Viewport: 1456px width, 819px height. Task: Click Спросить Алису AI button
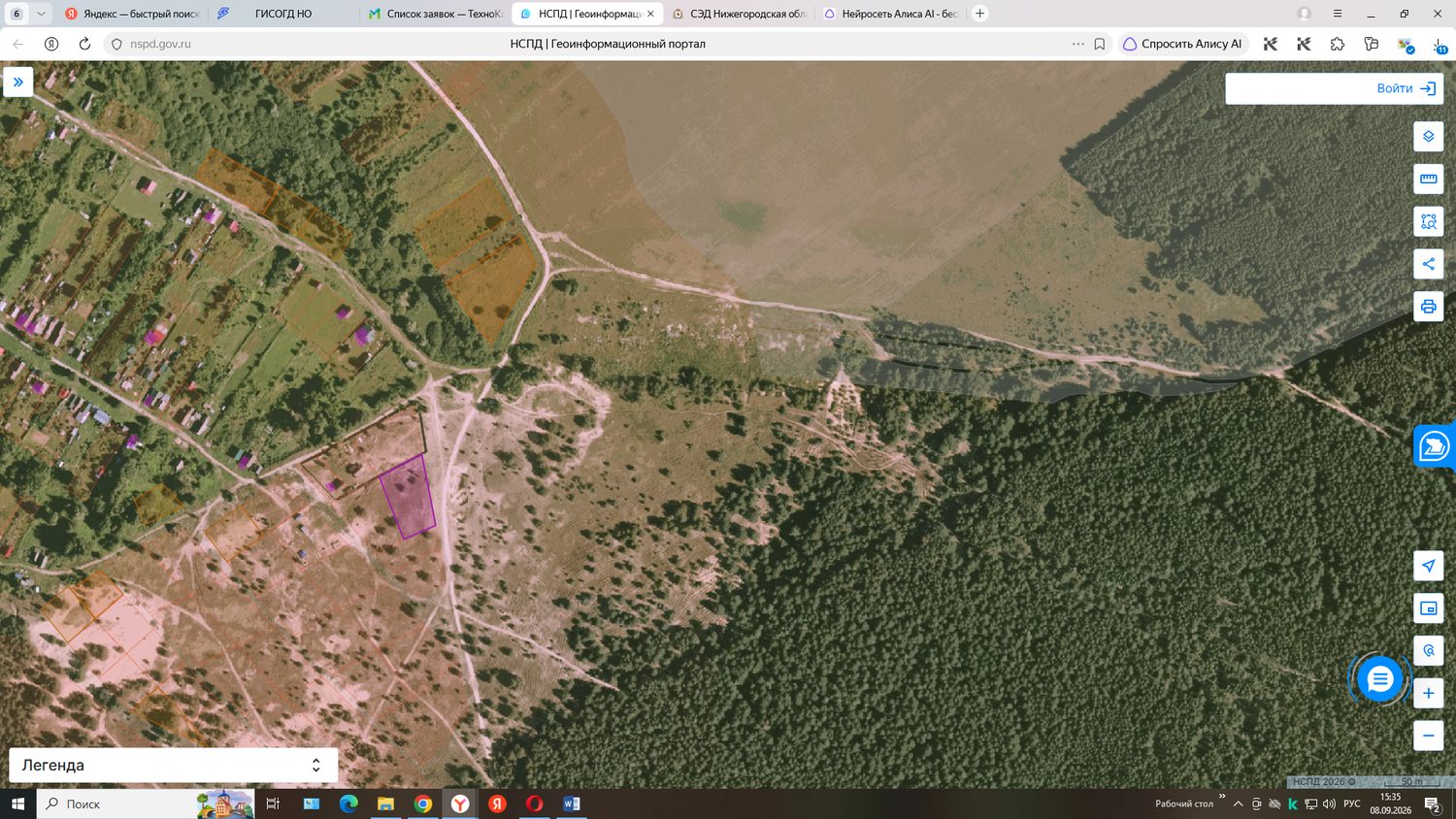pos(1182,44)
